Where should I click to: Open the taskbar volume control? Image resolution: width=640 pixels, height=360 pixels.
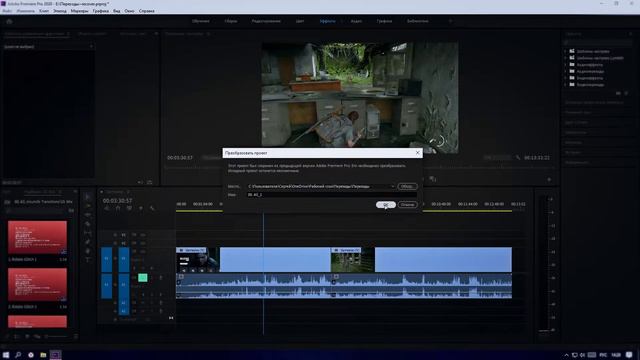pyautogui.click(x=582, y=355)
